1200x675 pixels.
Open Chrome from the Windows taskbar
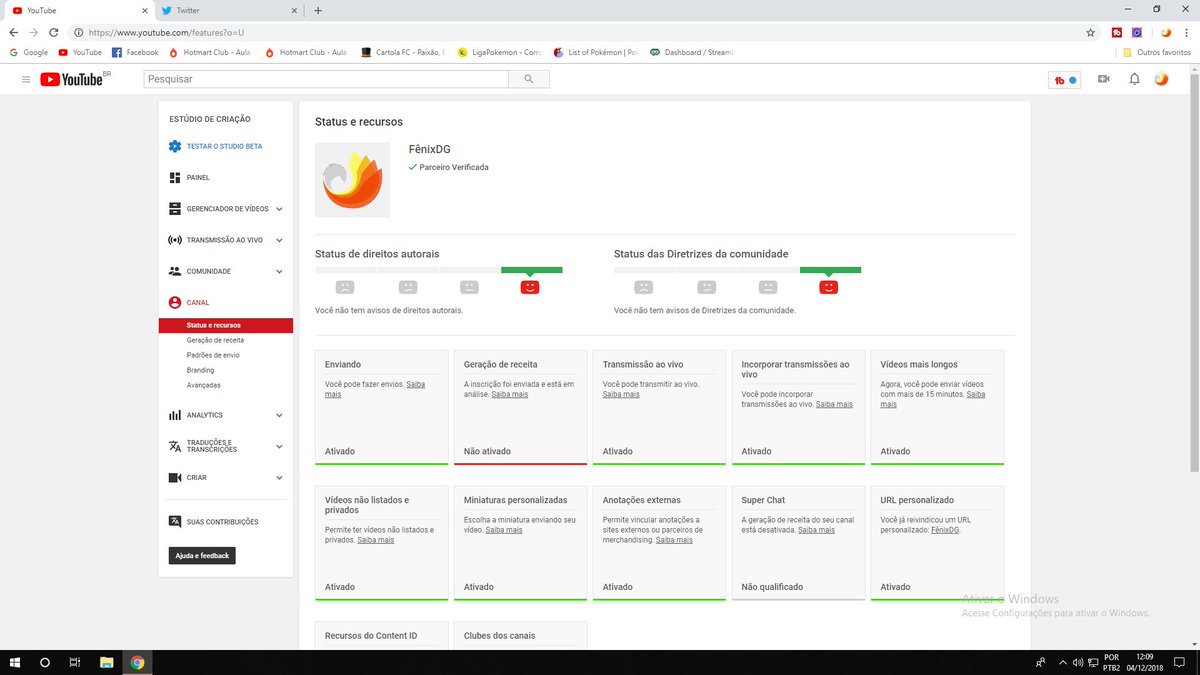(137, 662)
